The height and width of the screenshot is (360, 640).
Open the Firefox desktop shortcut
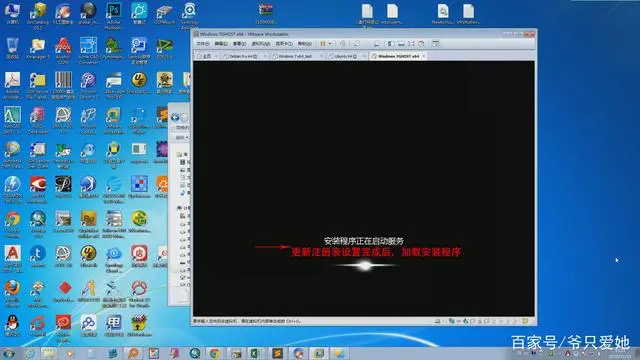12,294
